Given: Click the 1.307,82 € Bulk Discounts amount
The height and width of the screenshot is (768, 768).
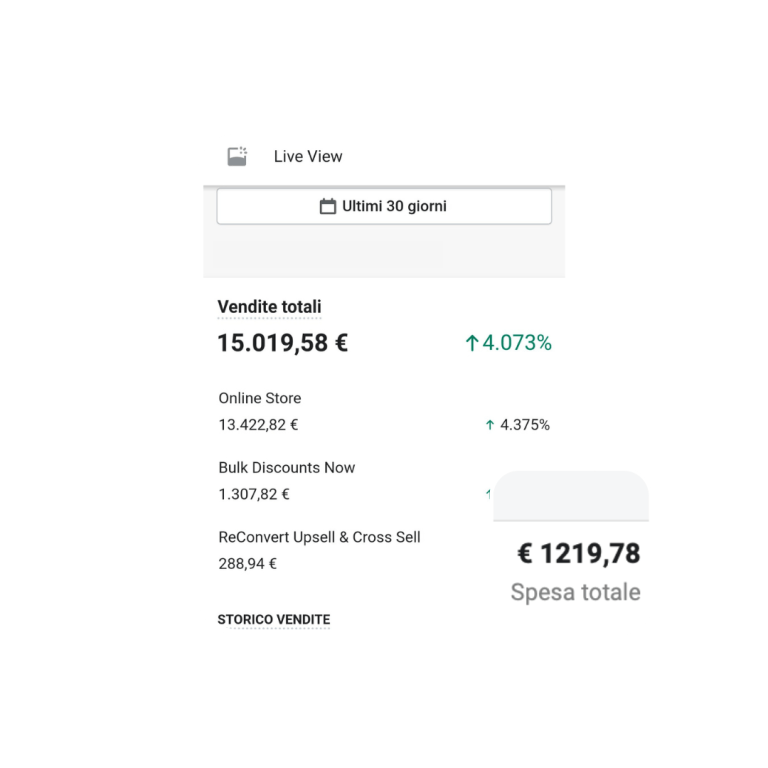Looking at the screenshot, I should pos(254,494).
